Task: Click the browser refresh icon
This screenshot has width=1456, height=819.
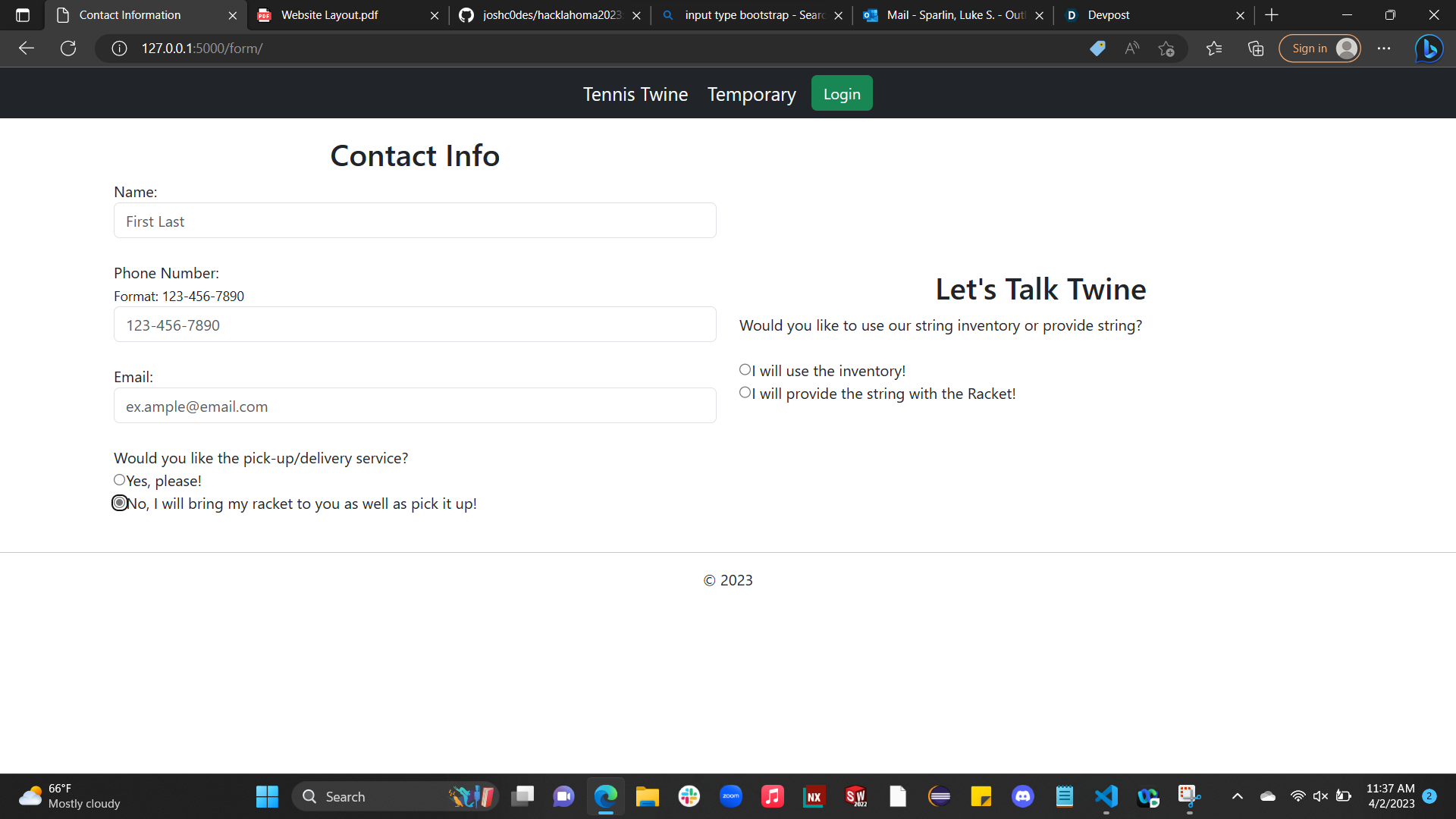Action: click(x=68, y=49)
